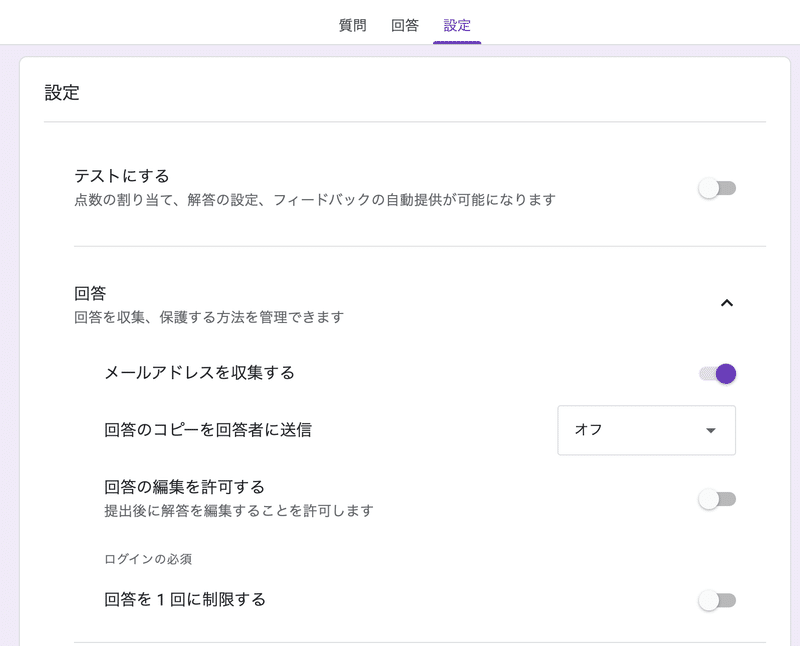The width and height of the screenshot is (800, 646).
Task: Toggle 回答を 1 回に制限する switch
Action: point(717,600)
